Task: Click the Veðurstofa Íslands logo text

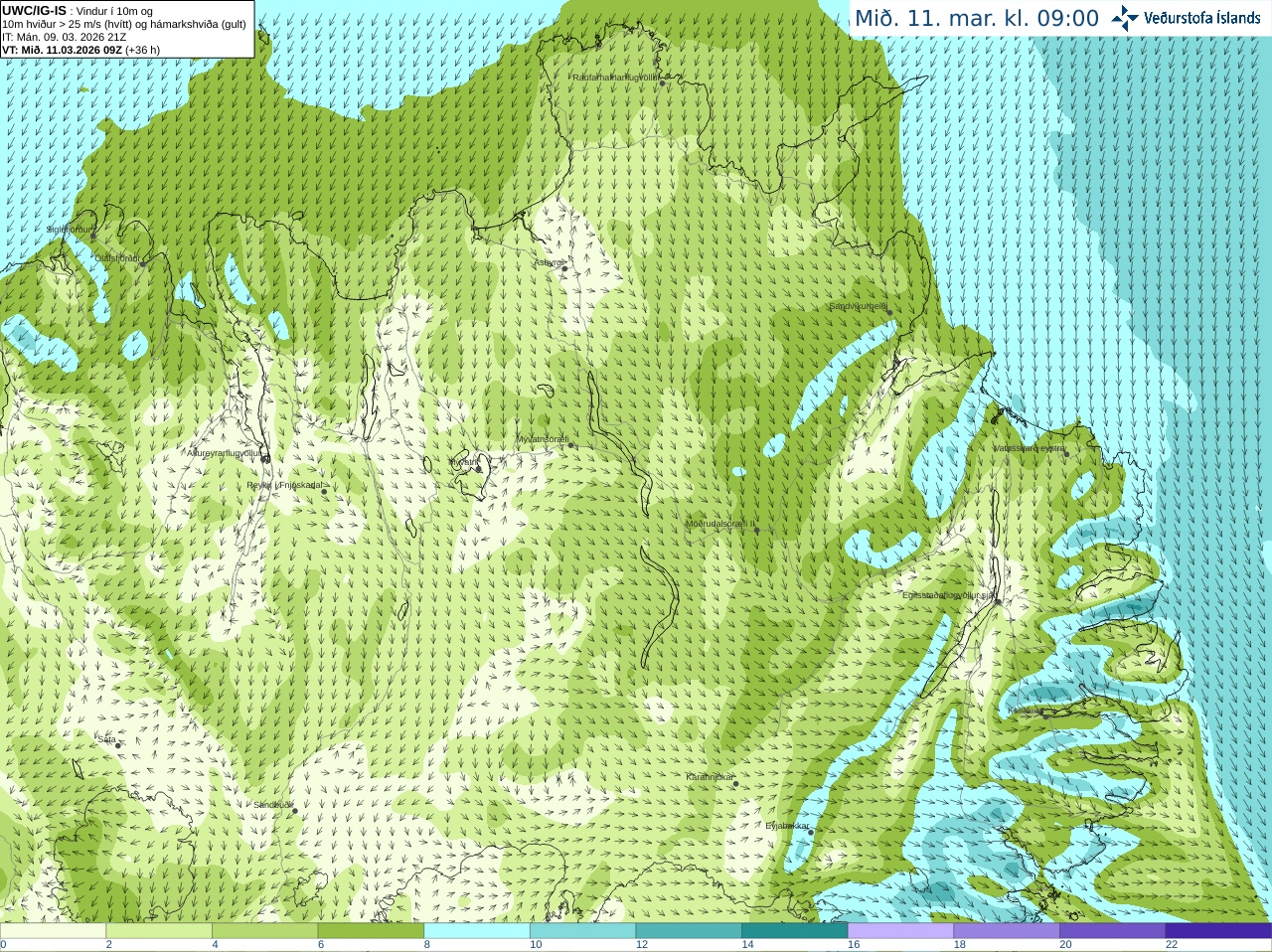Action: 1202,18
